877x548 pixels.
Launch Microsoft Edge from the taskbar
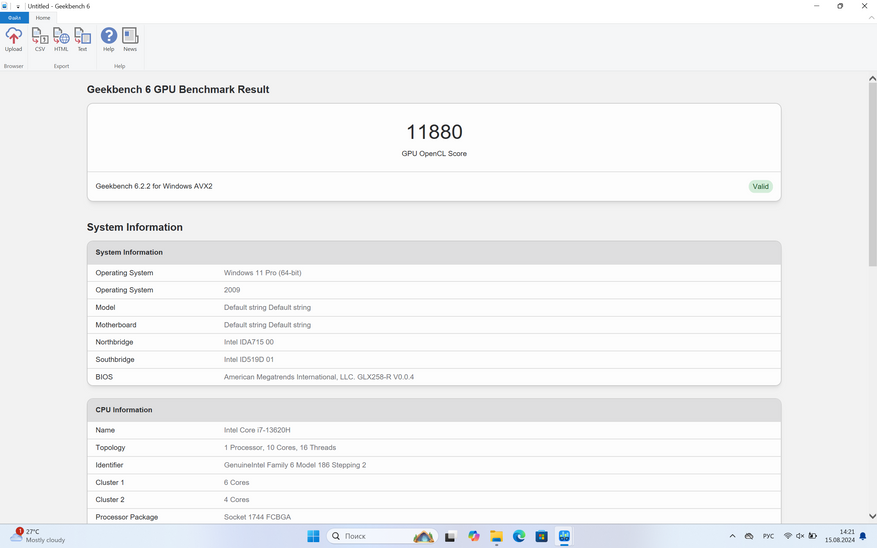click(x=519, y=537)
